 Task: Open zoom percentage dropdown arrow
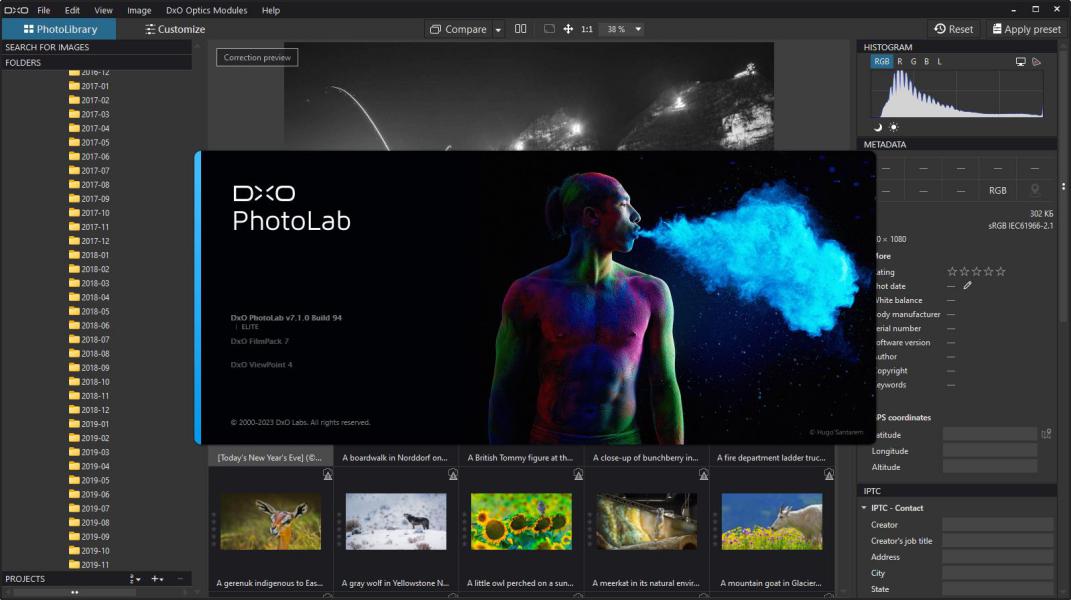(x=638, y=29)
